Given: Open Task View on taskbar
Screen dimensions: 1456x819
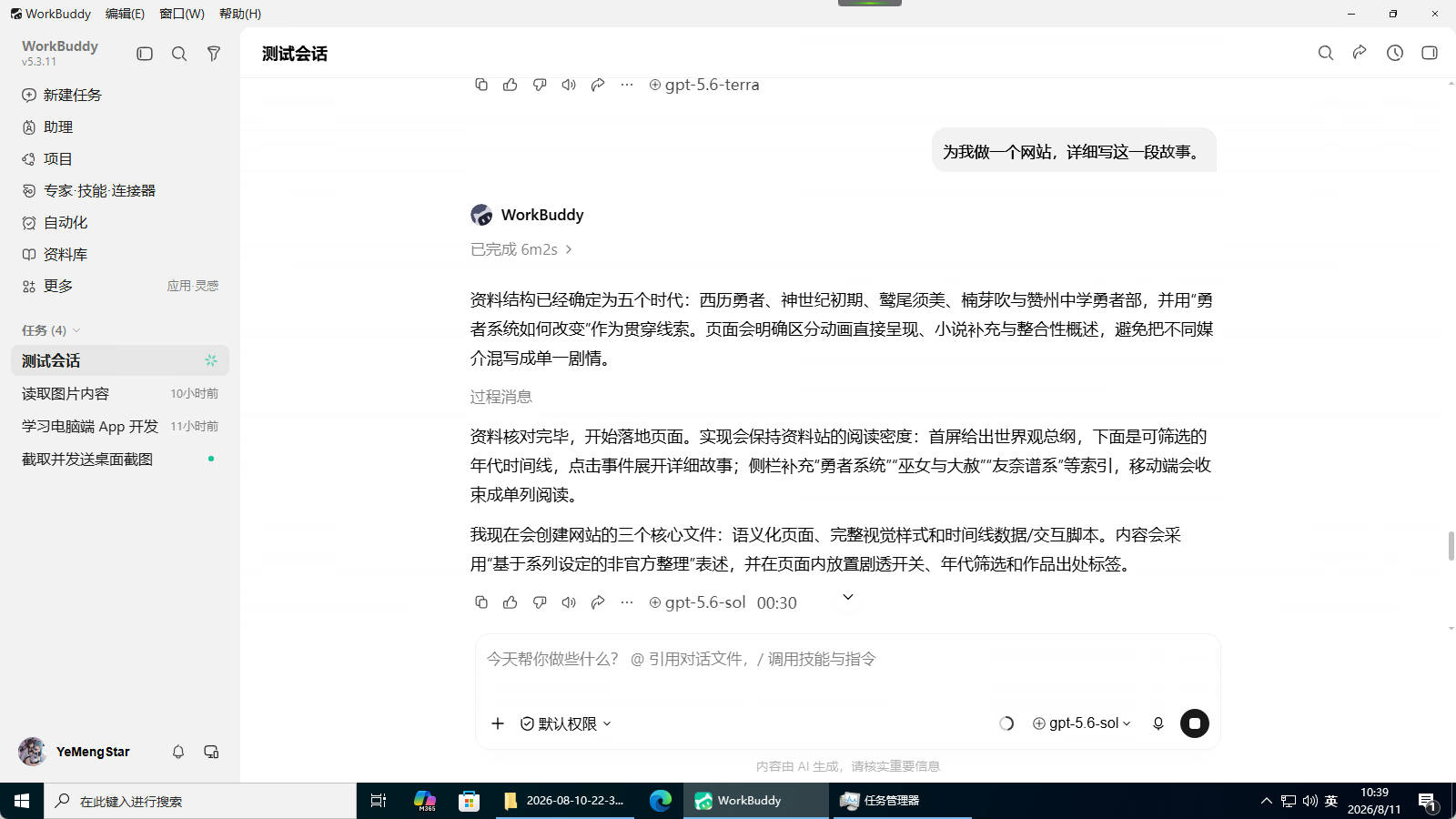Looking at the screenshot, I should pyautogui.click(x=379, y=801).
